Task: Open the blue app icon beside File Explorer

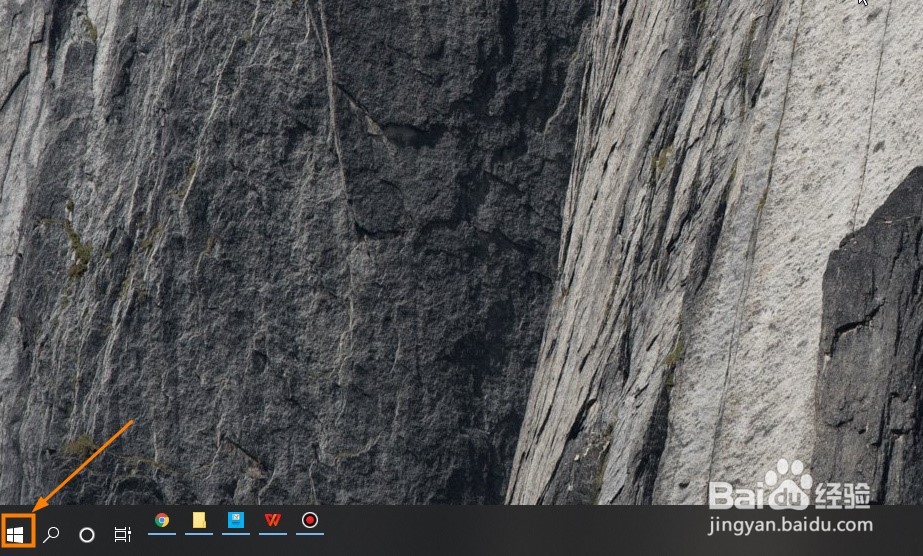Action: [x=236, y=520]
